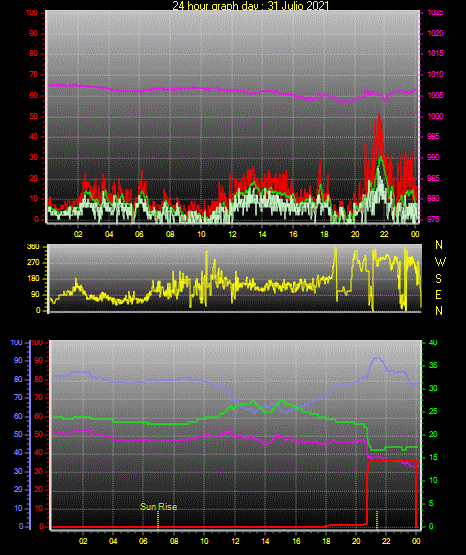The width and height of the screenshot is (466, 555).
Task: Click the sunset dotted yellow marker near 22
Action: (x=377, y=520)
